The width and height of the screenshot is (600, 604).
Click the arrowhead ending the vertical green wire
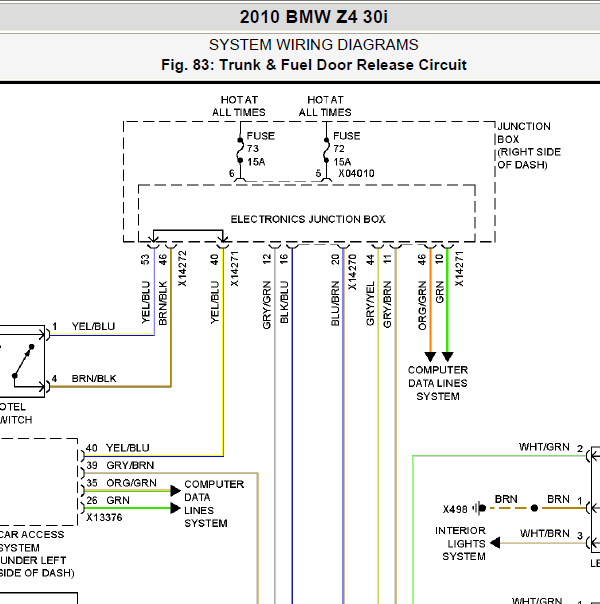point(447,356)
